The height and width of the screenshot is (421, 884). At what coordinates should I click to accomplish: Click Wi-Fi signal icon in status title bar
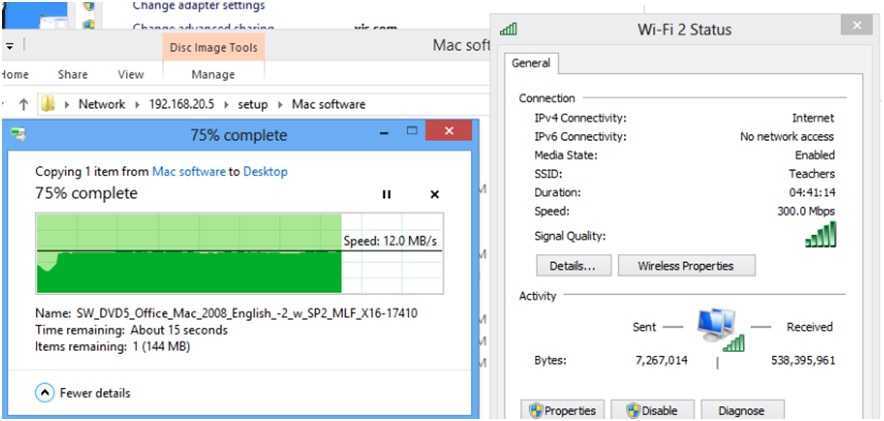(x=509, y=29)
